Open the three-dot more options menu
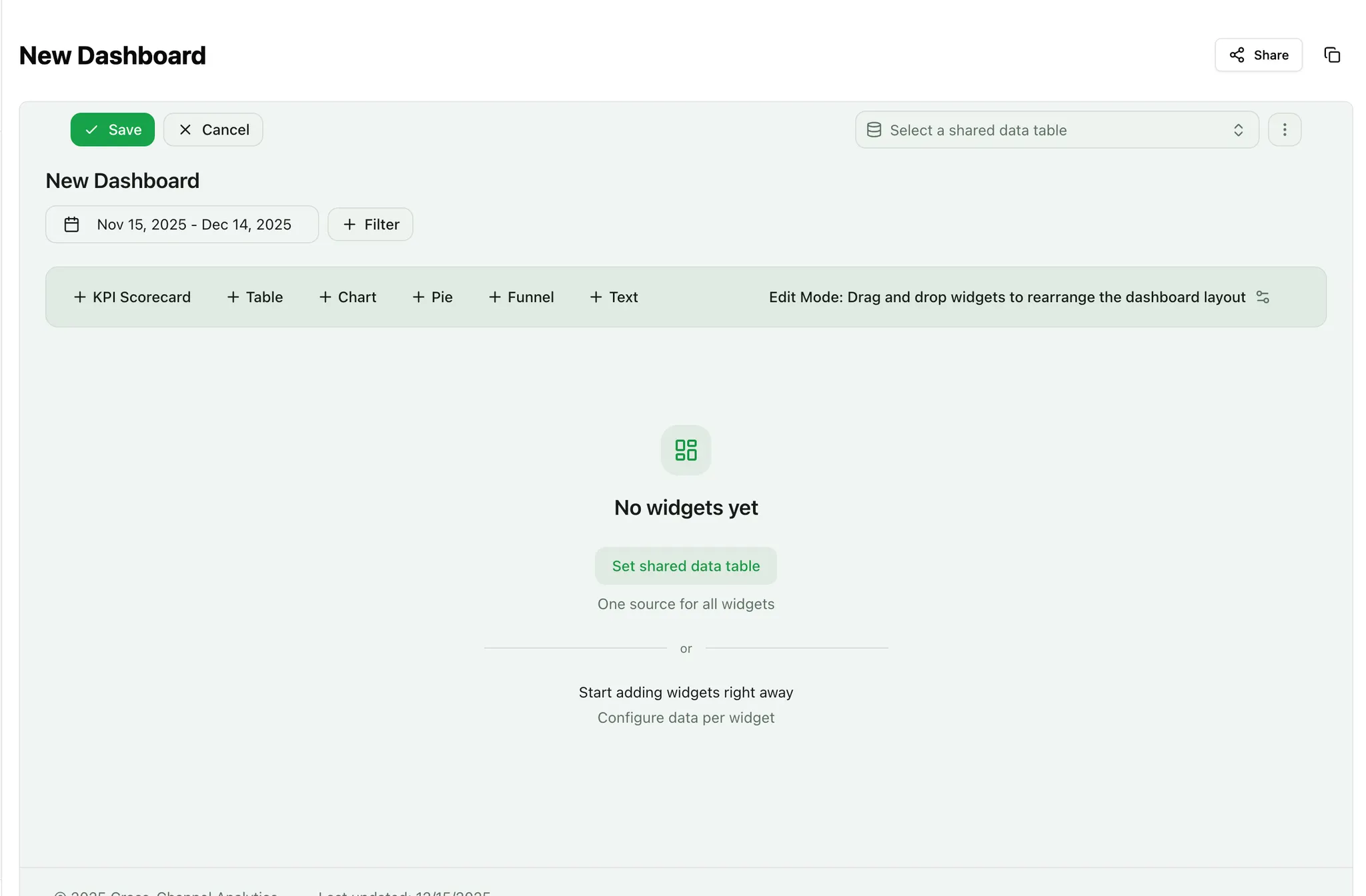 coord(1284,130)
